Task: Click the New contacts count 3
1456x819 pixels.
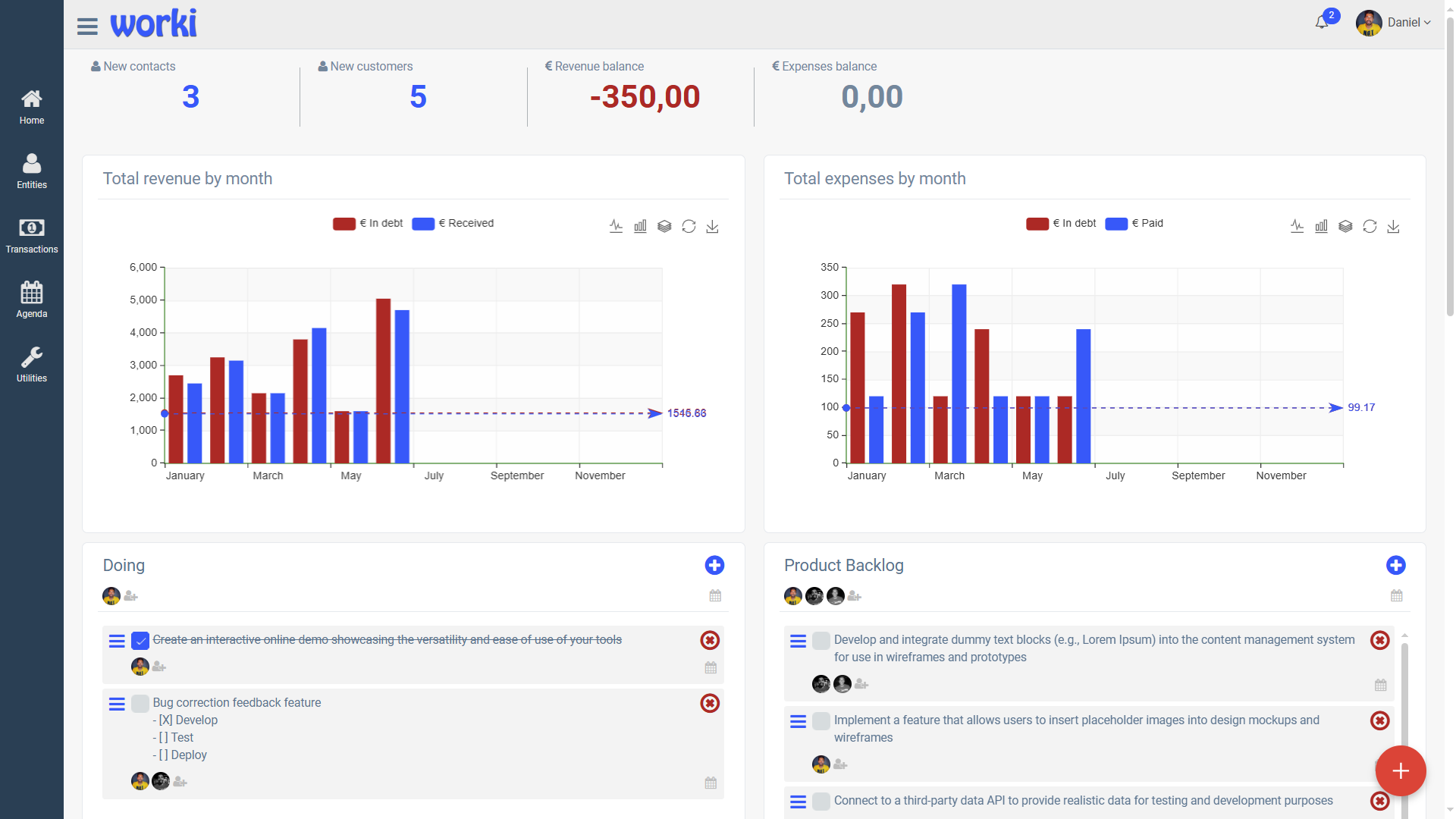Action: [x=190, y=97]
